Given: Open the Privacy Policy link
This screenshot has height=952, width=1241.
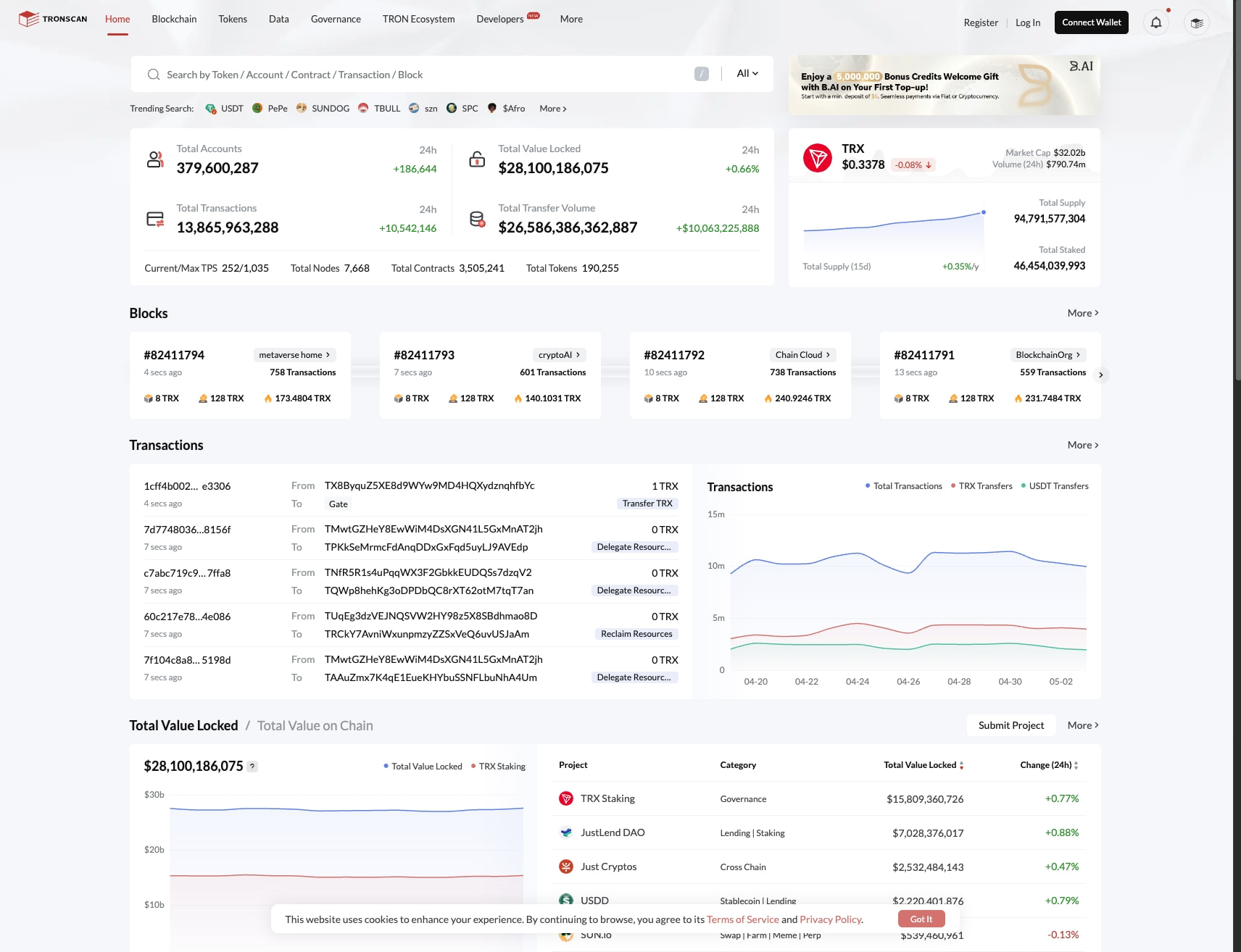Looking at the screenshot, I should [x=831, y=919].
